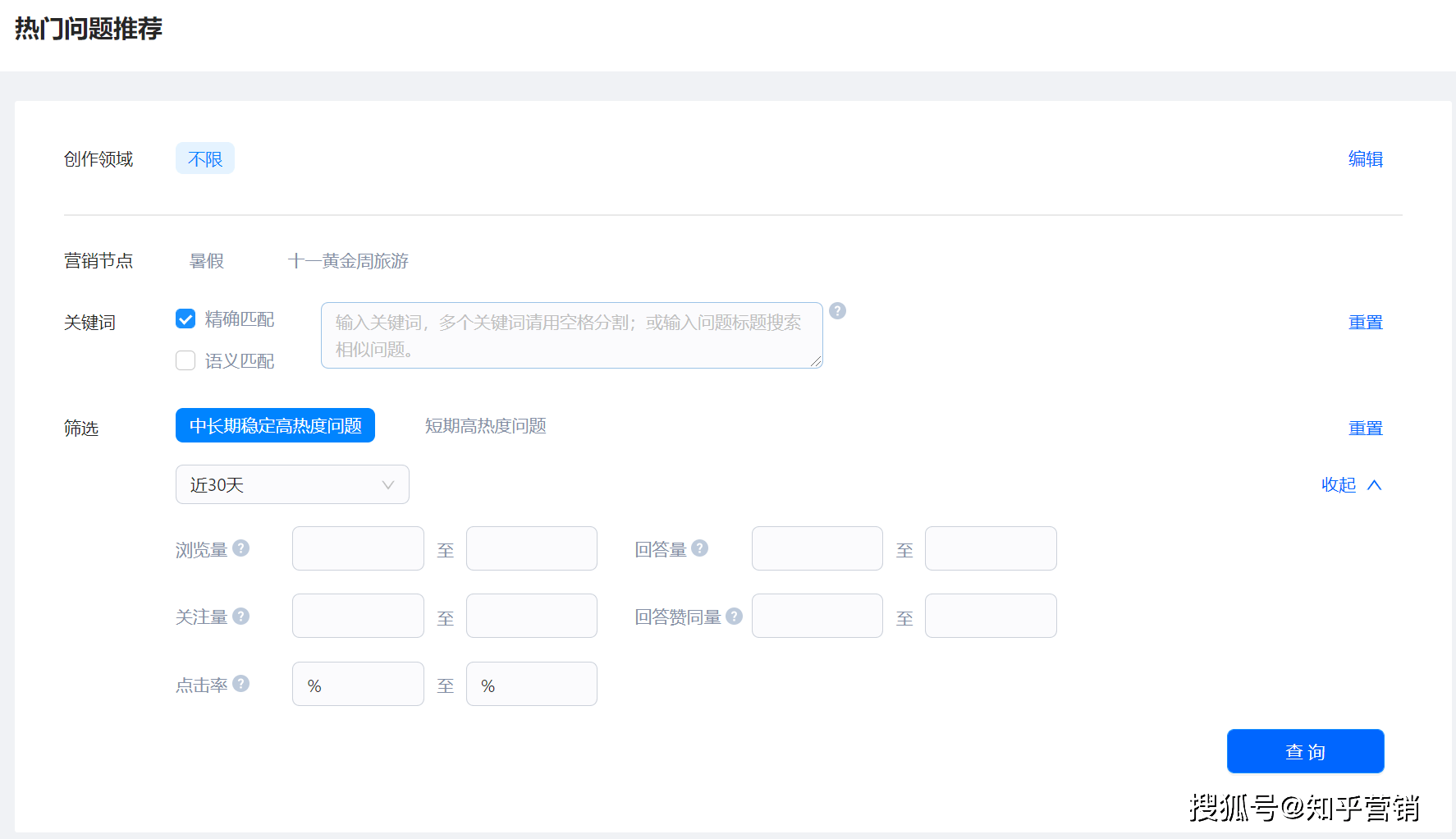Uncheck the 精确匹配 checkbox

185,319
